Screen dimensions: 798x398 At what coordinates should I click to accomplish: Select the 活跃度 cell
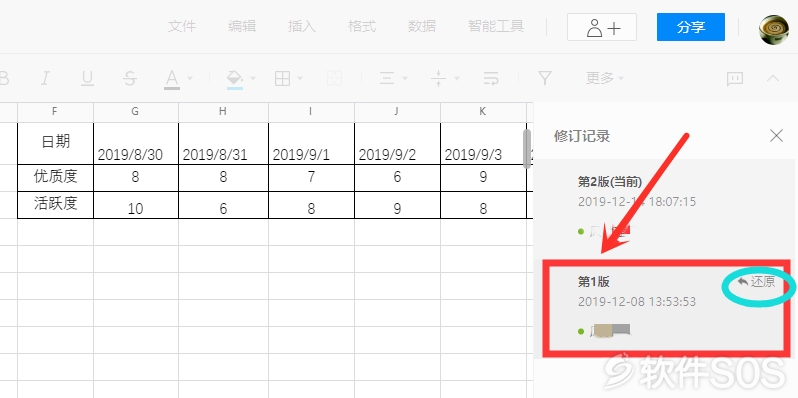point(55,205)
